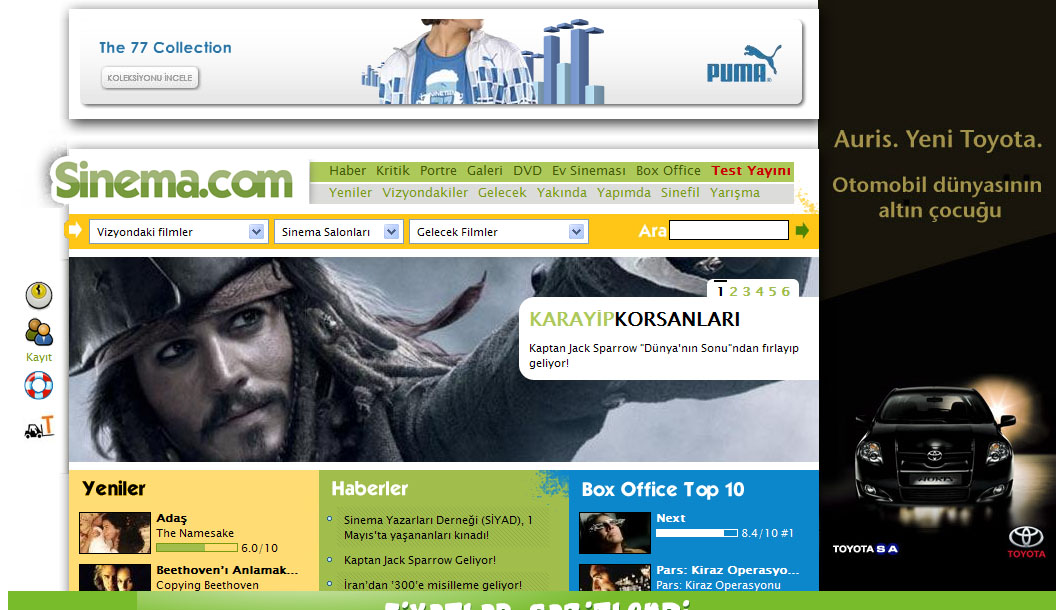
Task: Click the Pars: Kiraz Operasyonu thumbnail
Action: tap(615, 578)
